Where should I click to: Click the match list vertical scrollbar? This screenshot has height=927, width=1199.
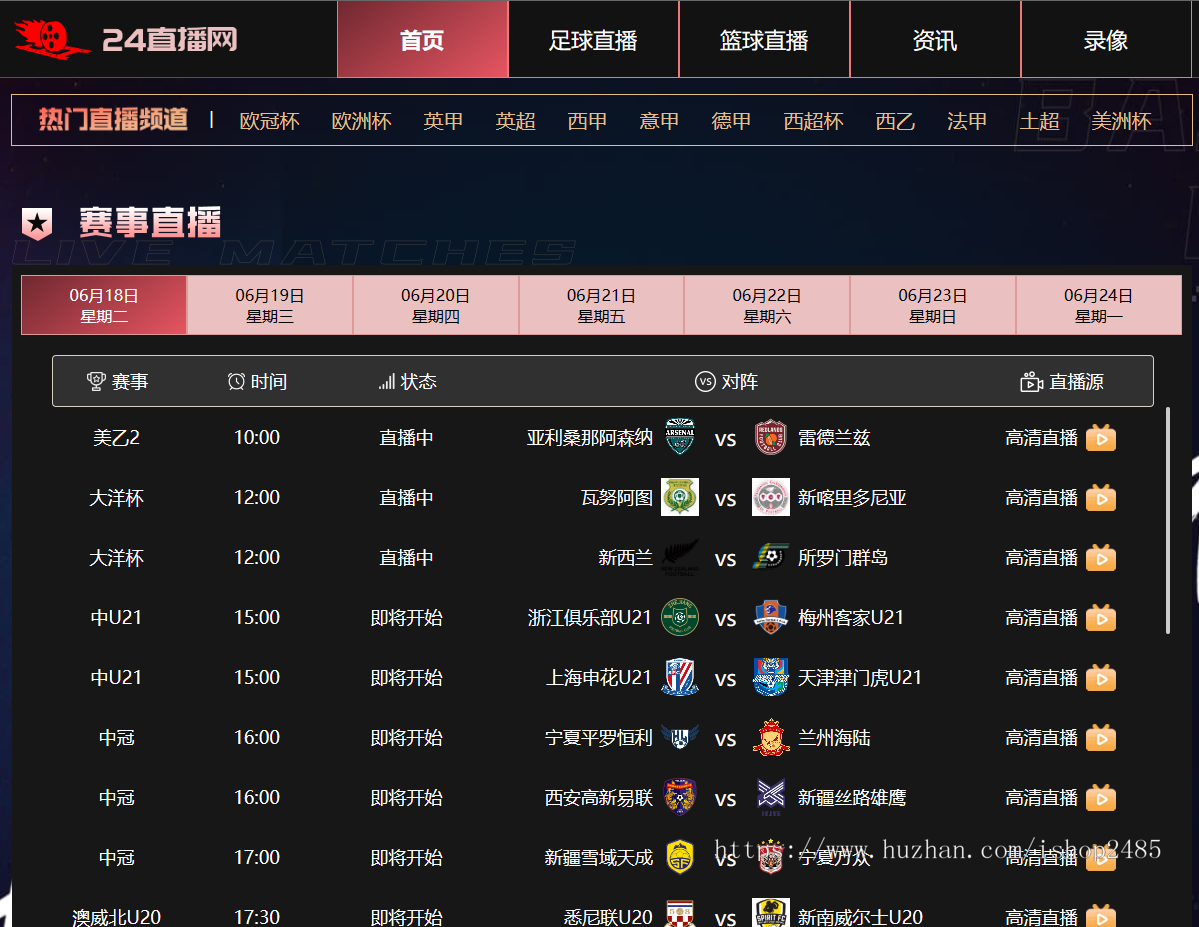(x=1168, y=521)
